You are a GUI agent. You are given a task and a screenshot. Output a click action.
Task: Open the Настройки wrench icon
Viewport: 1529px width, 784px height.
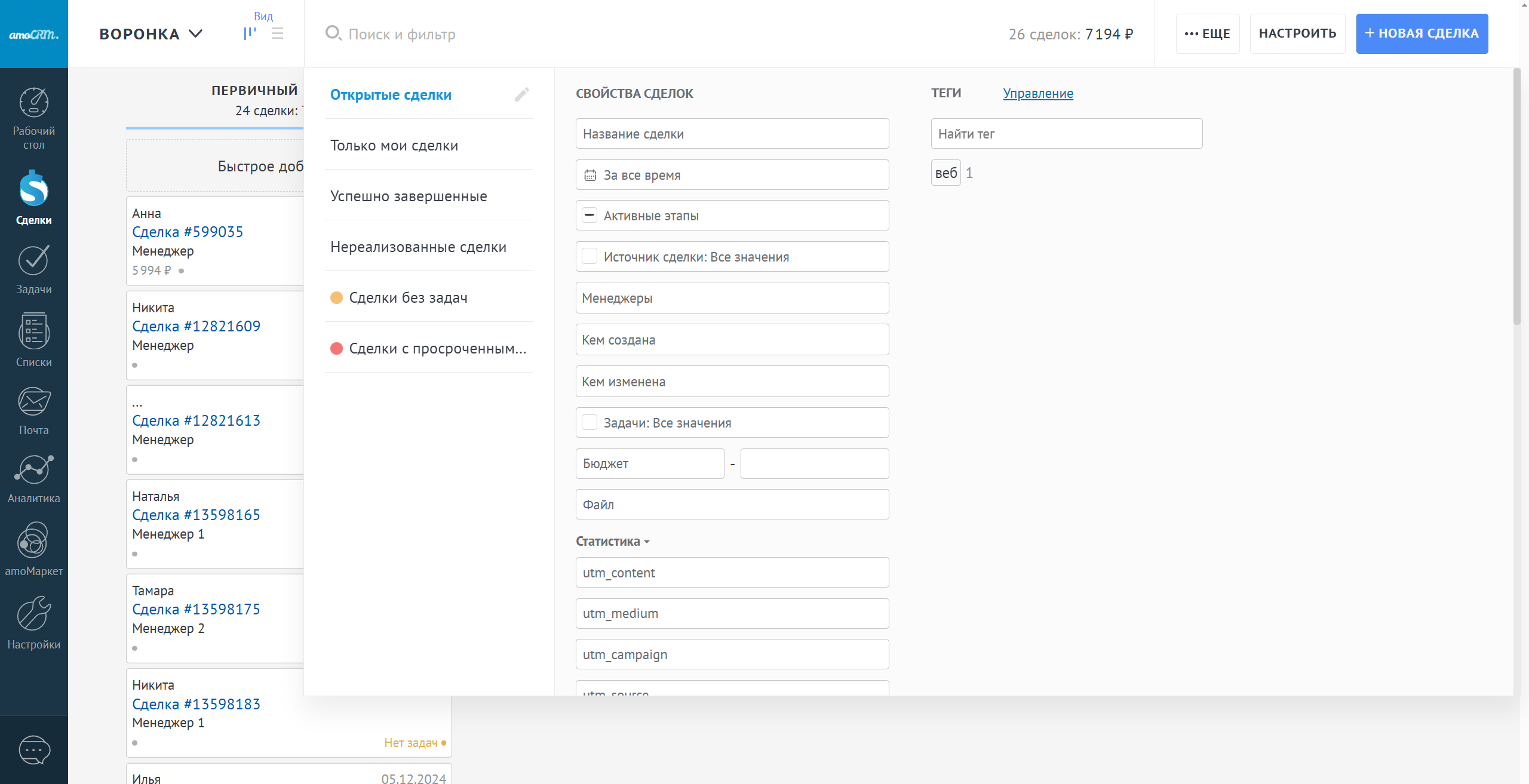click(34, 614)
